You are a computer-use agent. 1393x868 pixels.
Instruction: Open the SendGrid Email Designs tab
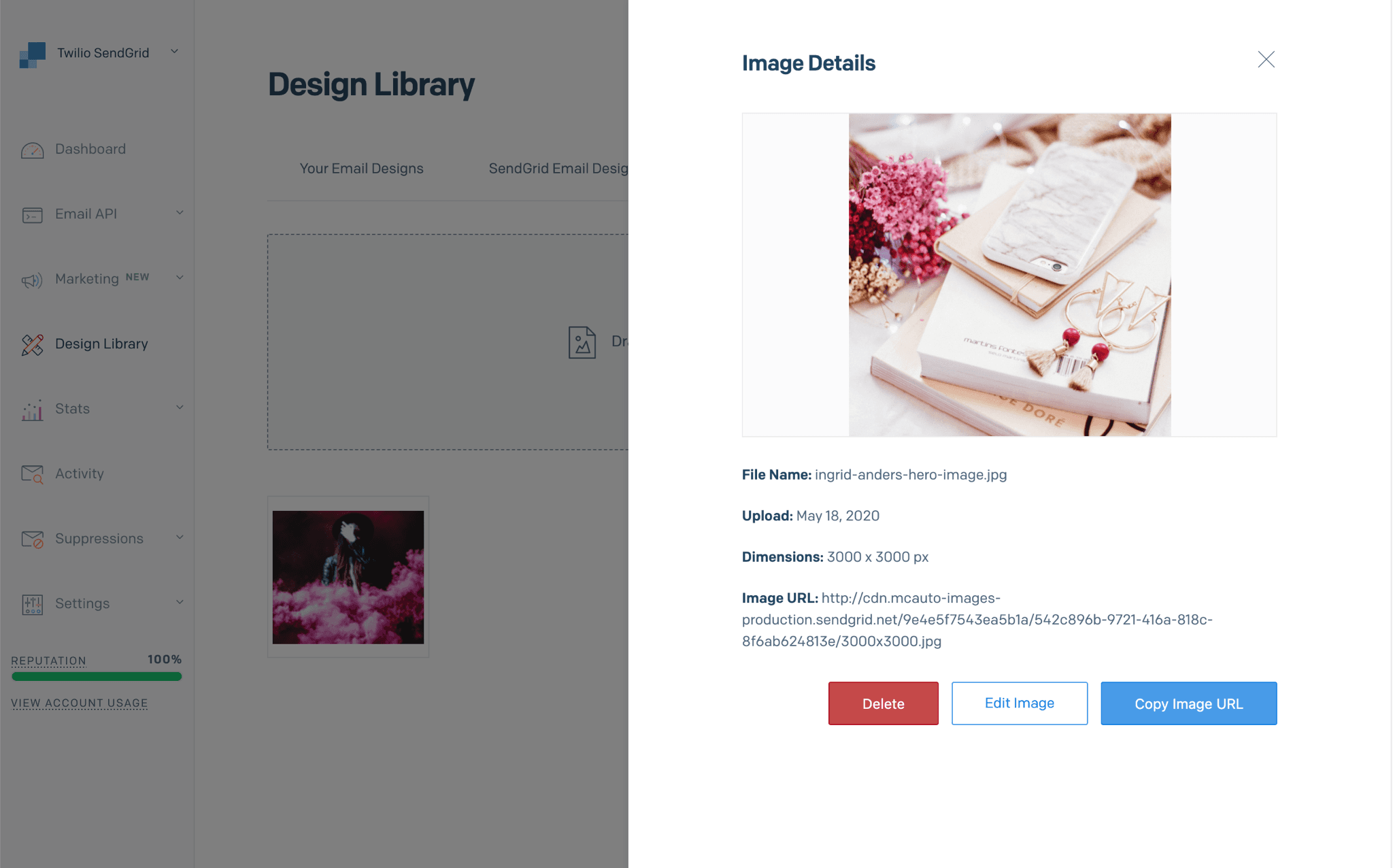pyautogui.click(x=558, y=168)
